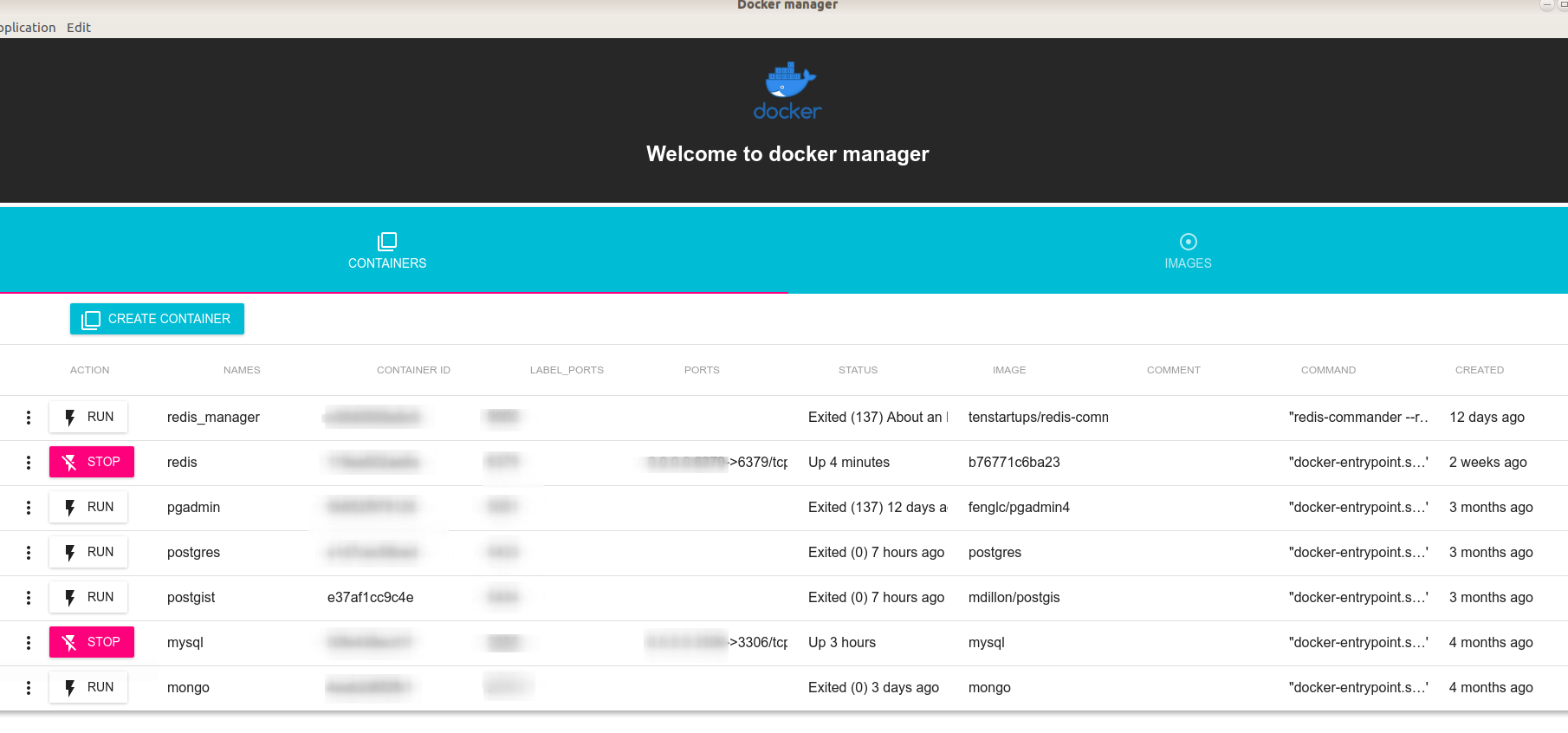Click the '2 weeks ago' created cell

point(1488,463)
